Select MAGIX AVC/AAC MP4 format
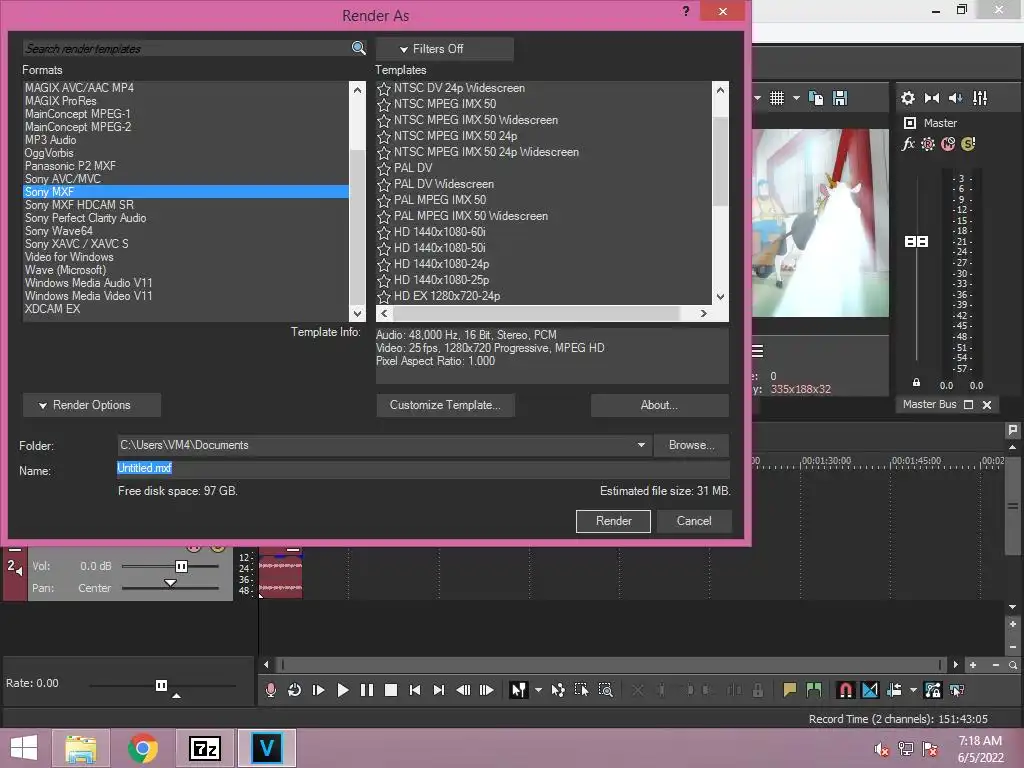1024x768 pixels. pyautogui.click(x=79, y=88)
